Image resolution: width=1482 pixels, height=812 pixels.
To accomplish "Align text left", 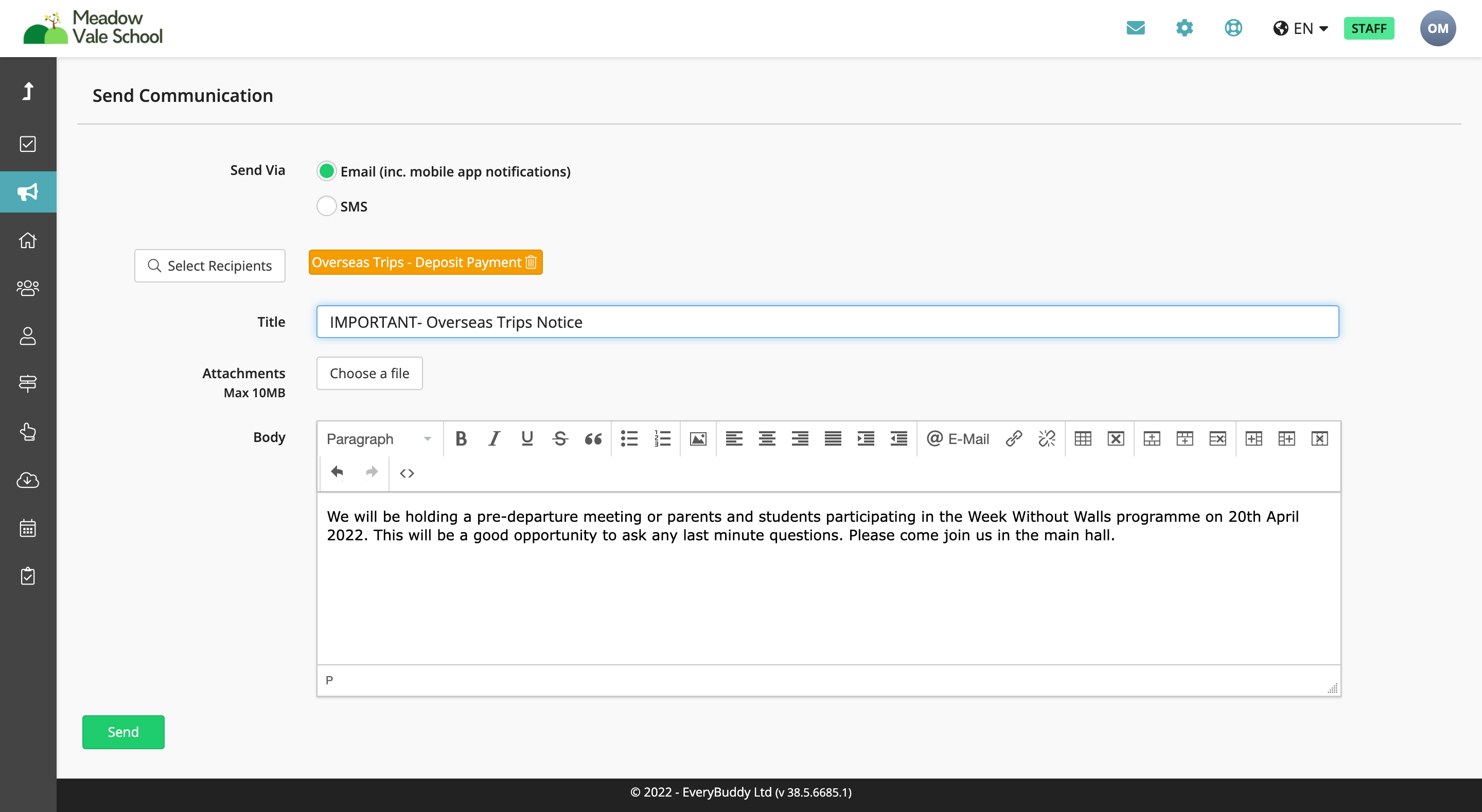I will (734, 439).
